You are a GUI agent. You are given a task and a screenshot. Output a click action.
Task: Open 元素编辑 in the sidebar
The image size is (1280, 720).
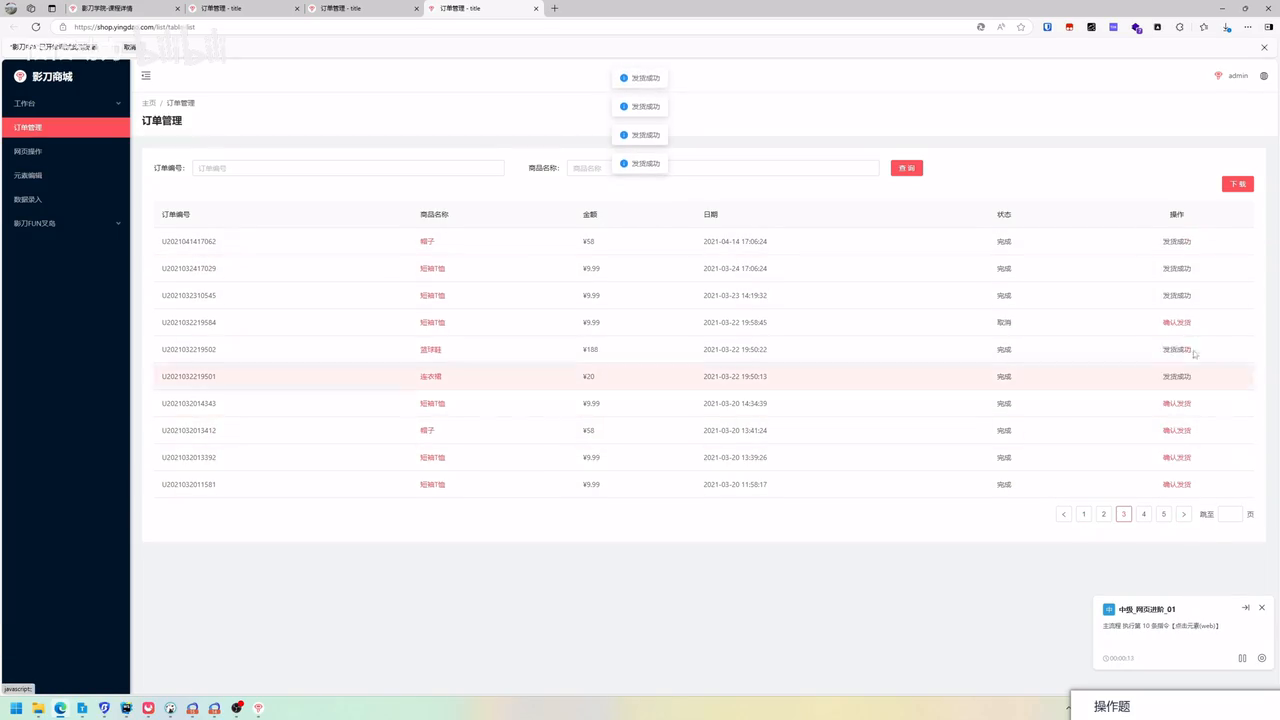coord(65,175)
